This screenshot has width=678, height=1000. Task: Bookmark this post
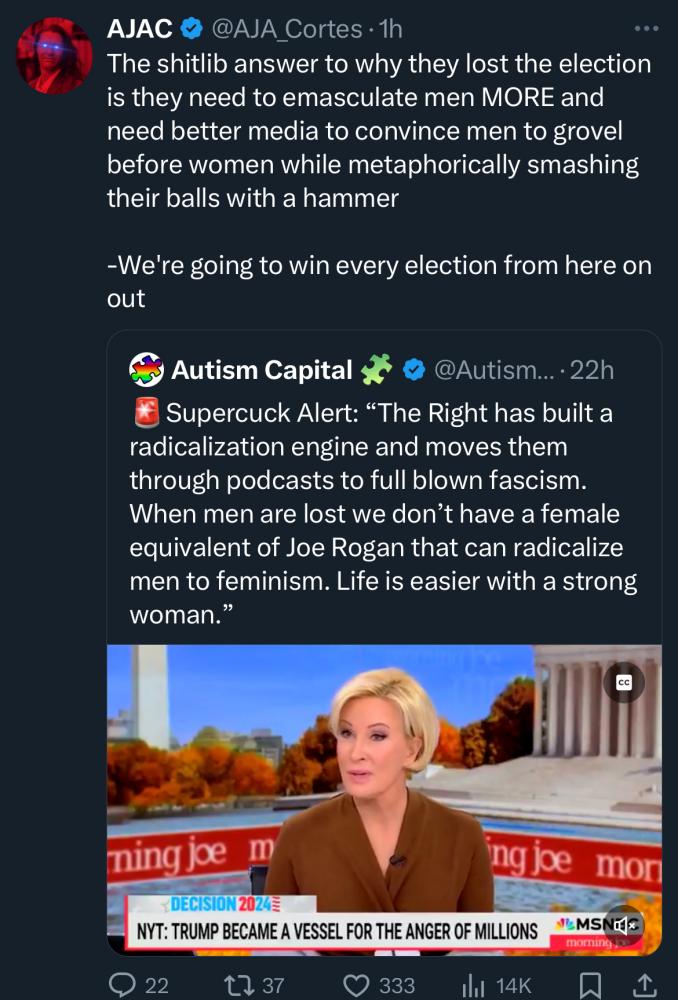pos(591,985)
